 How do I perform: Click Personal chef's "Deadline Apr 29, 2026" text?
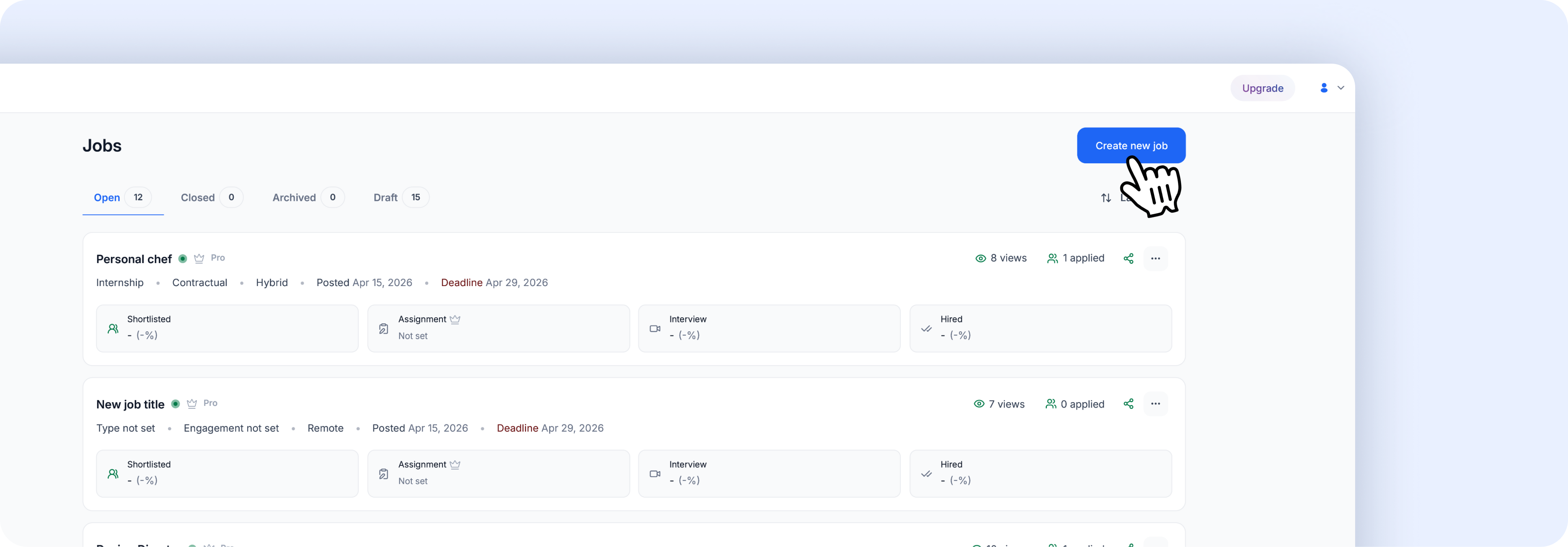pos(494,283)
